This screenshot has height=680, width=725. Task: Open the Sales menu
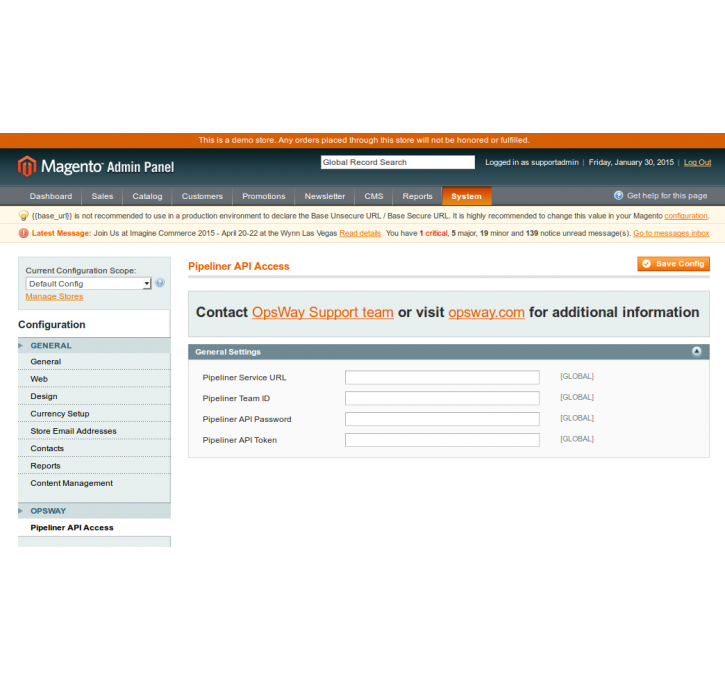tap(102, 196)
